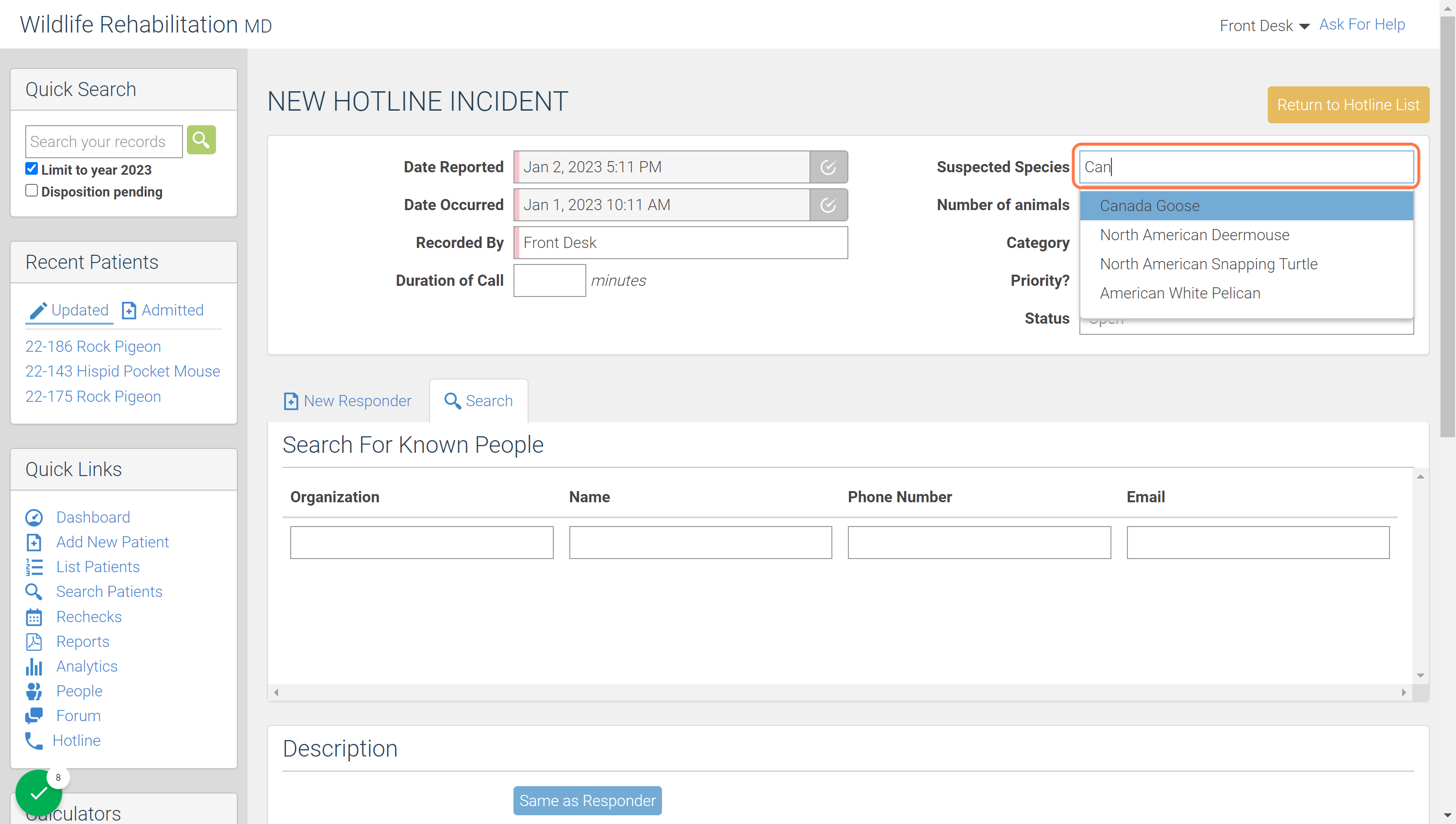This screenshot has height=824, width=1456.
Task: Choose North American Deermouse suggestion
Action: tap(1247, 235)
